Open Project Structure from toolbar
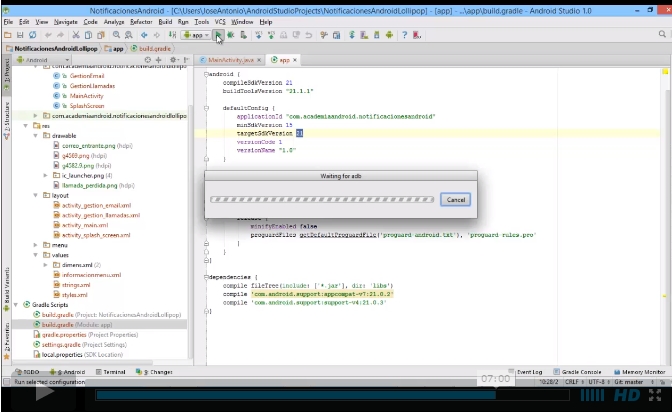672x412 pixels. pos(337,35)
